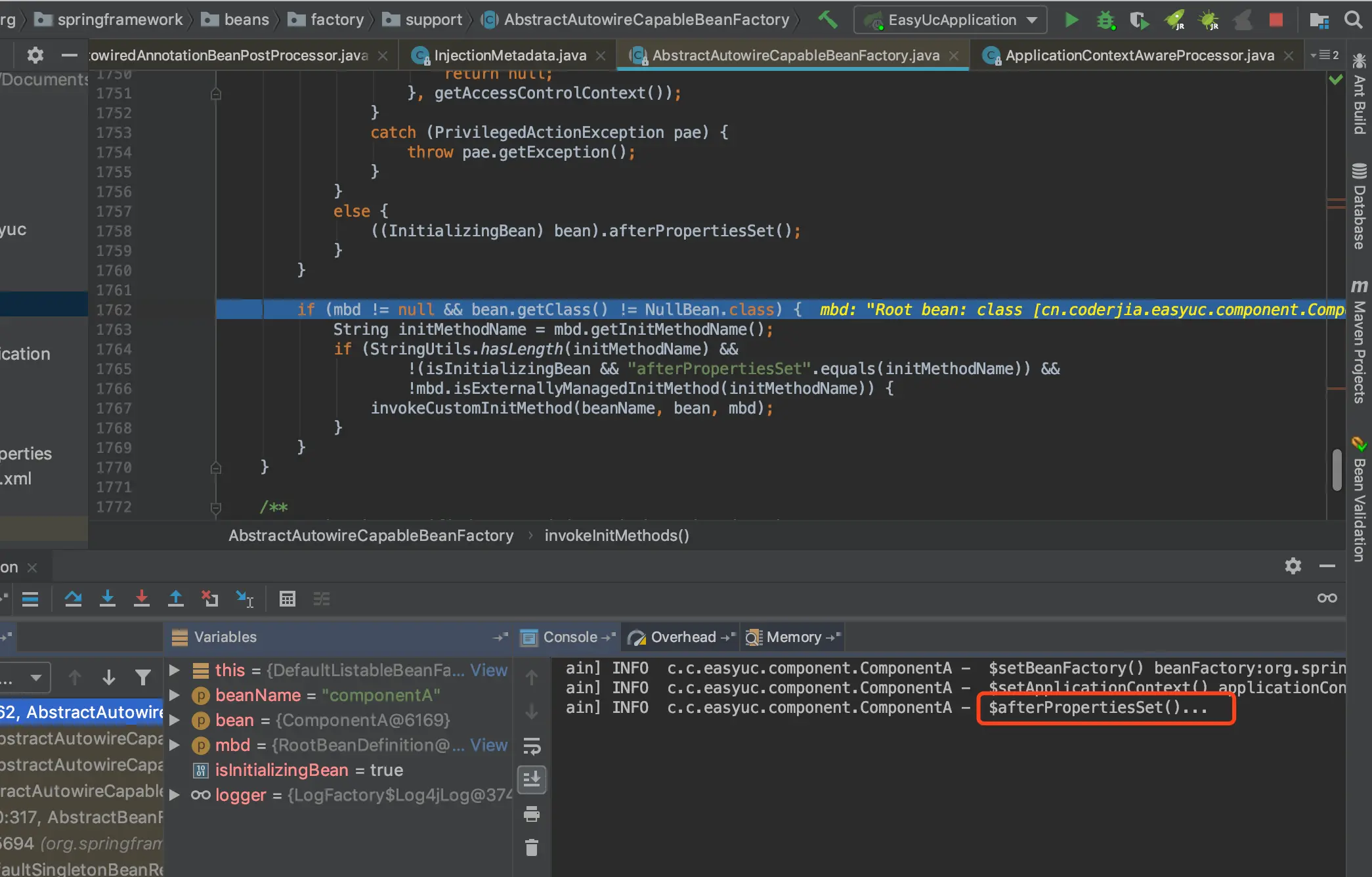
Task: Click the View link for mbd
Action: coord(488,745)
